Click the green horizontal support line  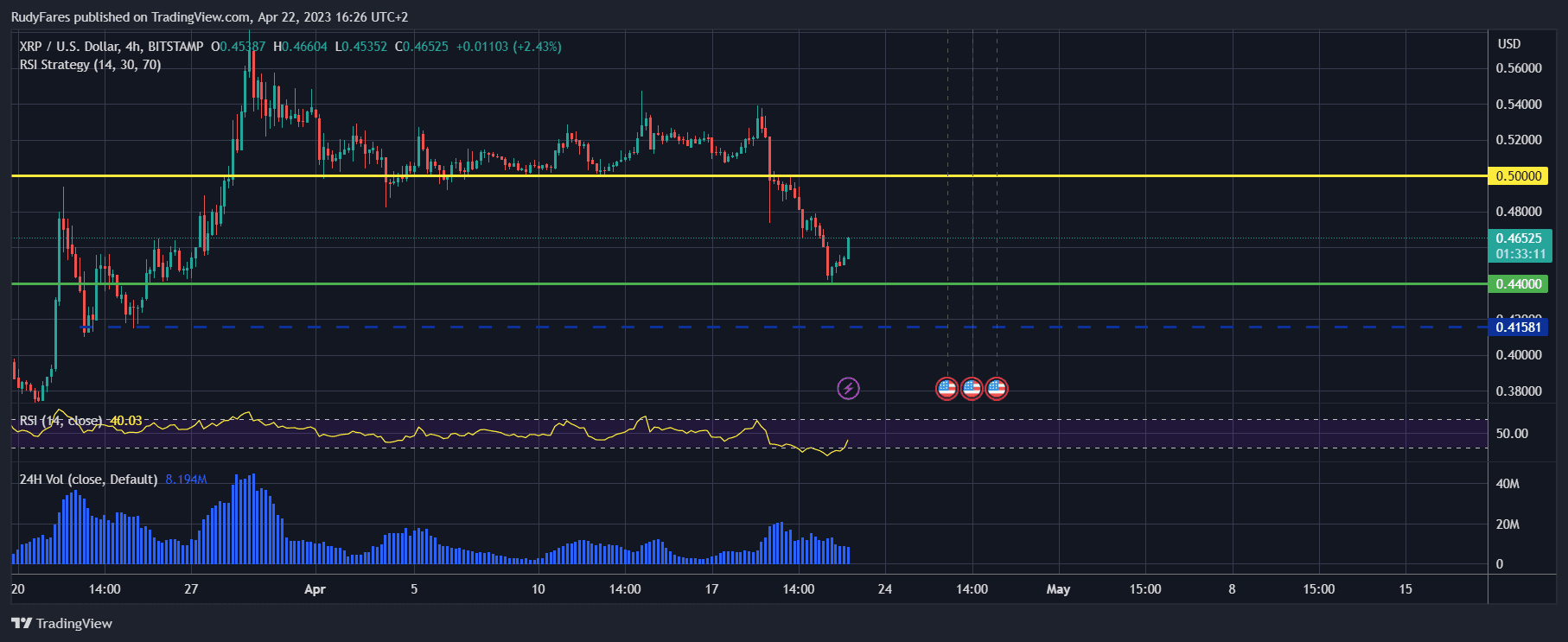click(x=519, y=283)
